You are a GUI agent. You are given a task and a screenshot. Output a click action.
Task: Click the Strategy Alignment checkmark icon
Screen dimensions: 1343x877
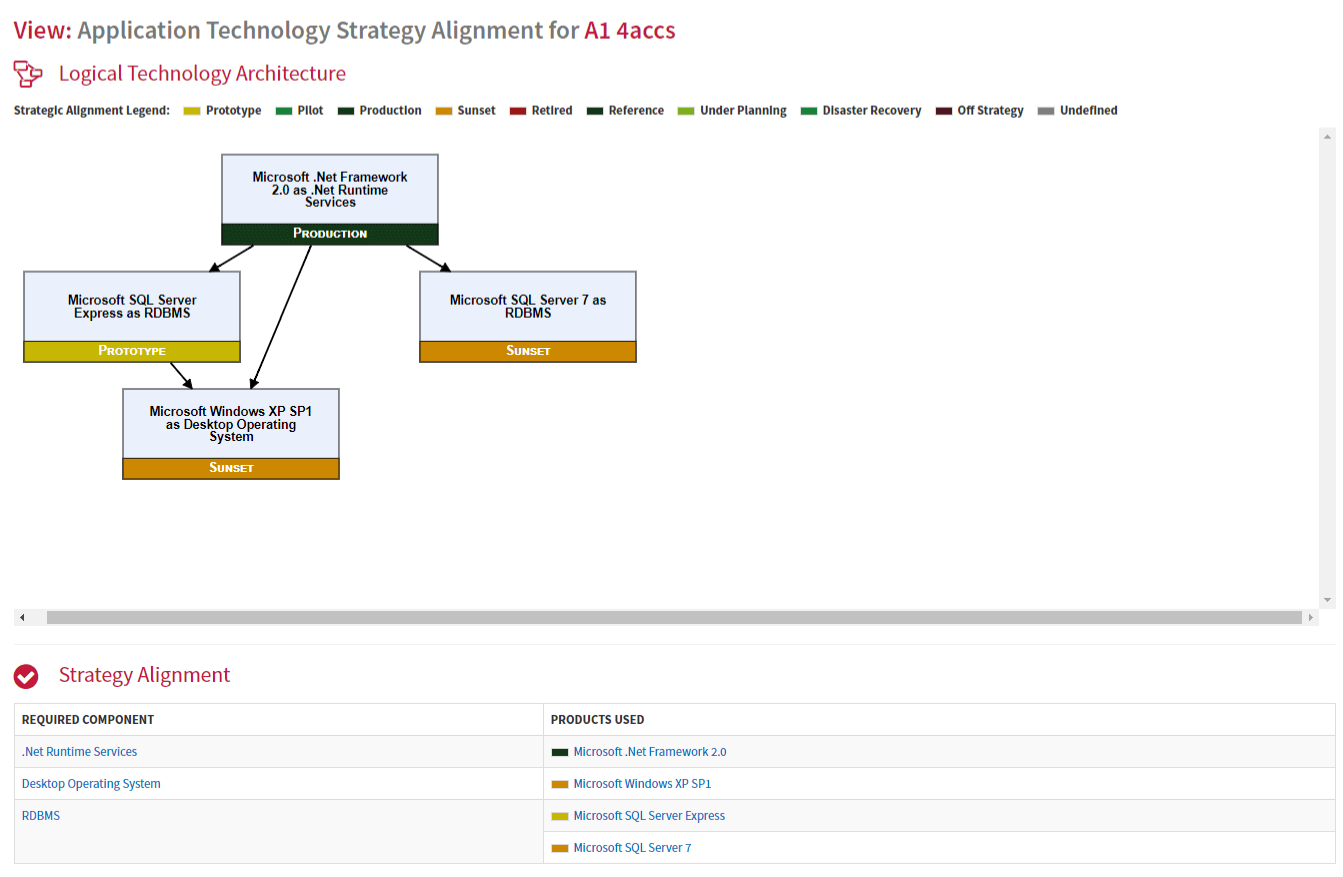[26, 677]
